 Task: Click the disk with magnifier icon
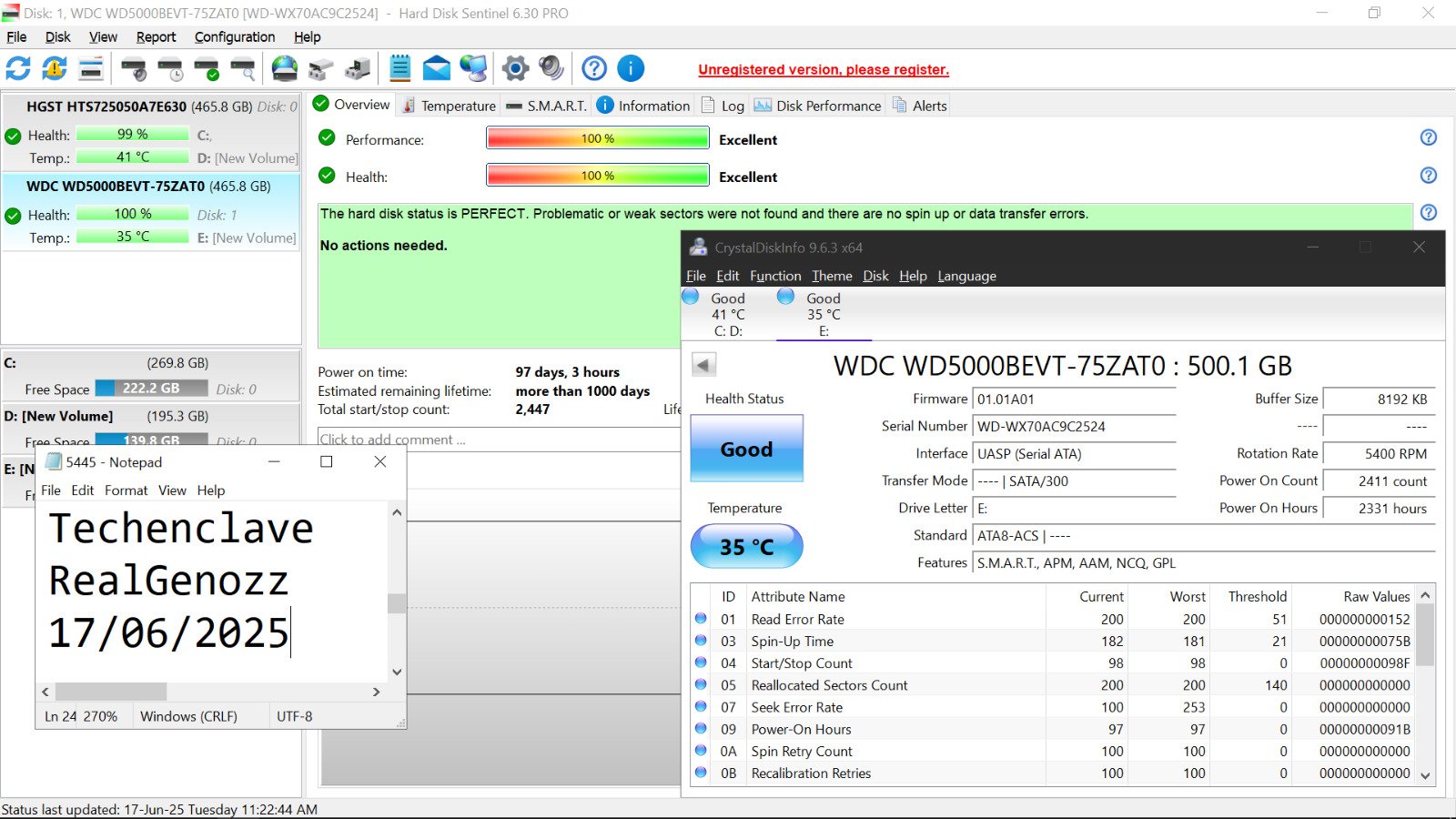tap(243, 68)
